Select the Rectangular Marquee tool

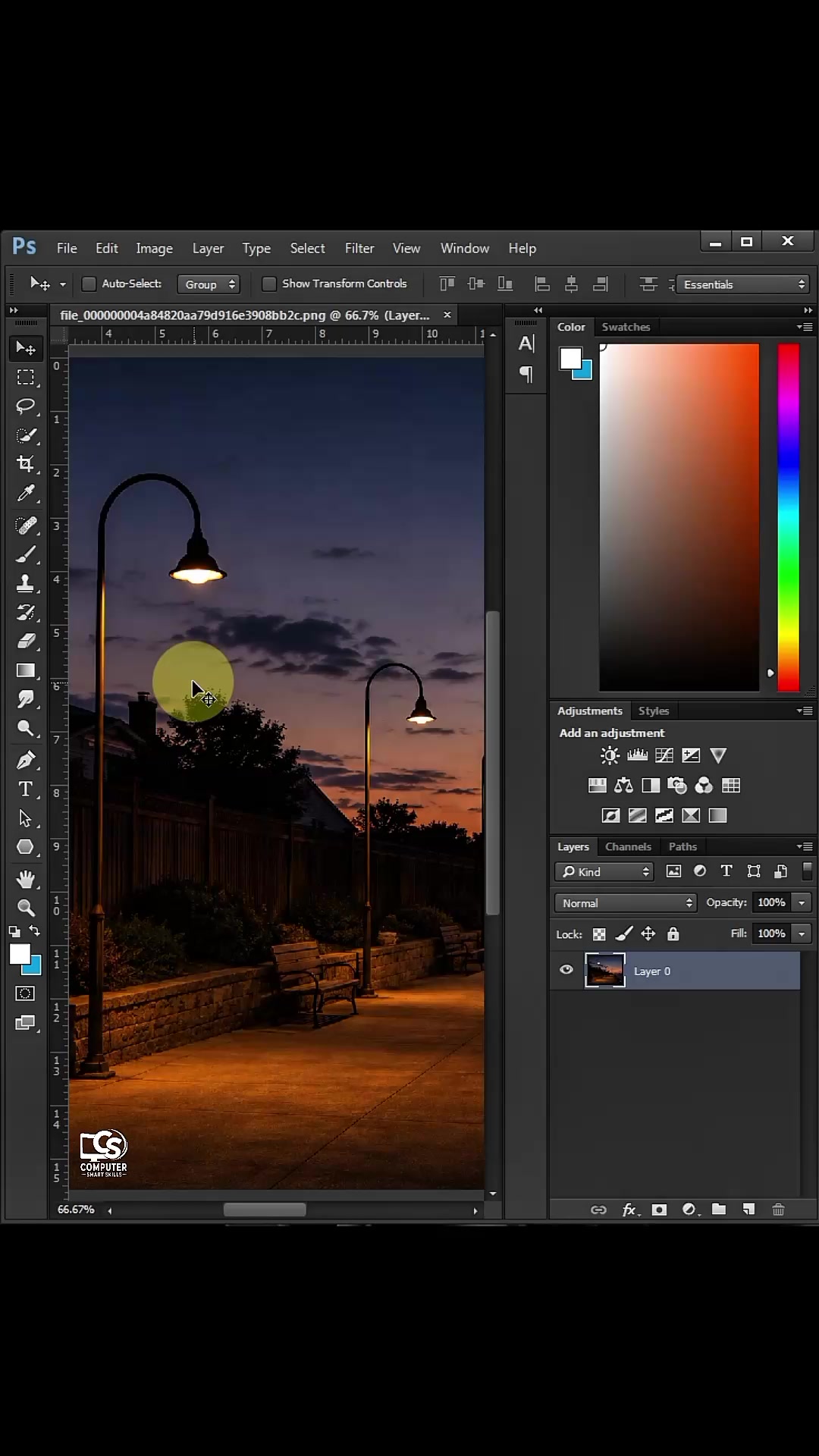(x=26, y=378)
